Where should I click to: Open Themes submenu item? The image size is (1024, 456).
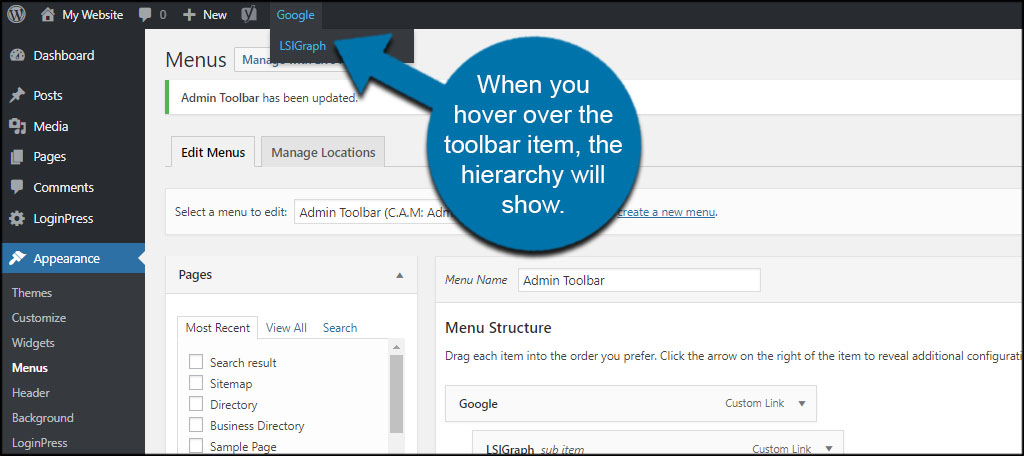(x=32, y=293)
